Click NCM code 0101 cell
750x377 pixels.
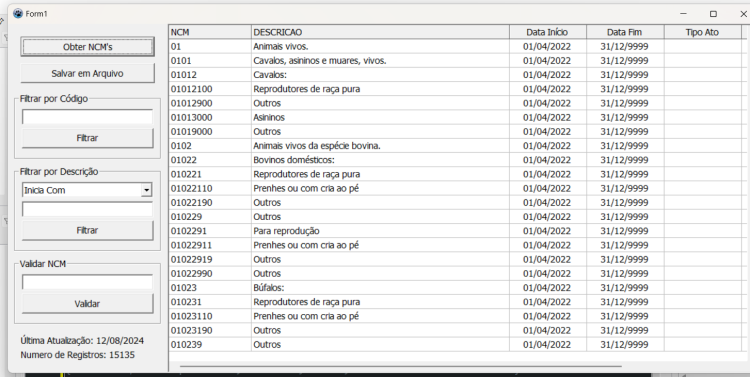click(210, 61)
